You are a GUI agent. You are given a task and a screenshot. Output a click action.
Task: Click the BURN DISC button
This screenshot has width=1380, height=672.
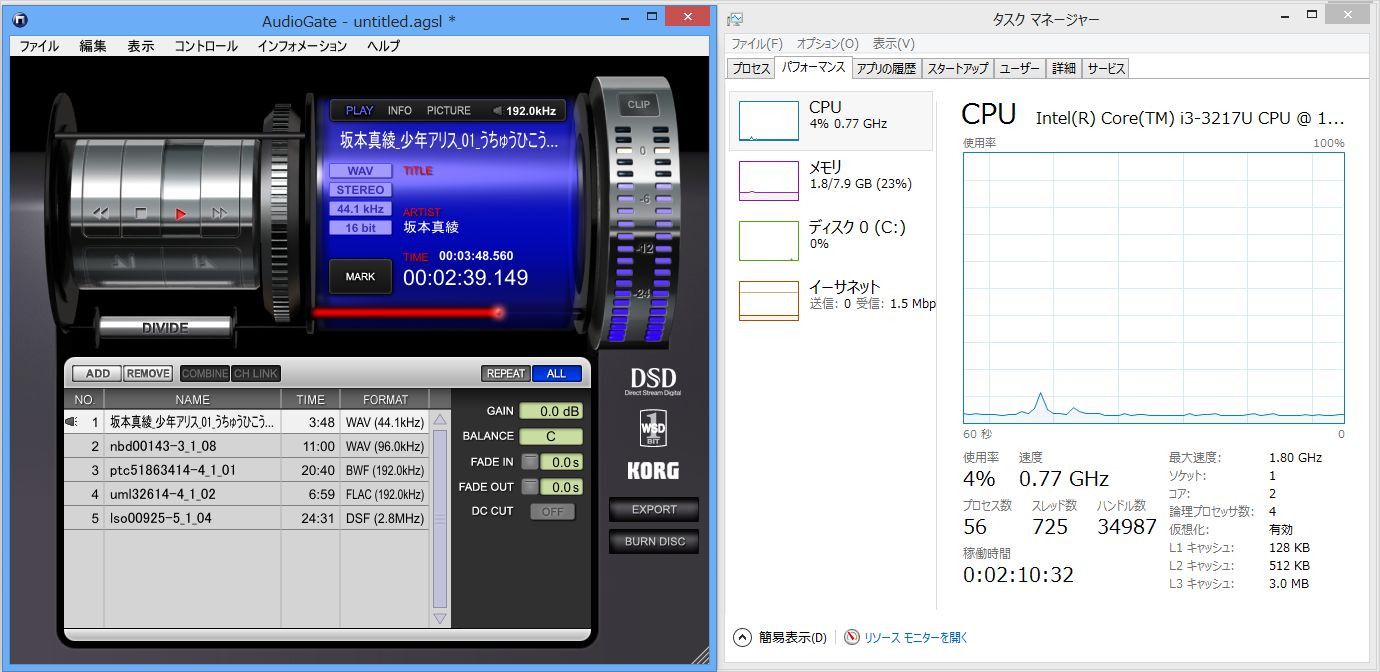pos(654,541)
